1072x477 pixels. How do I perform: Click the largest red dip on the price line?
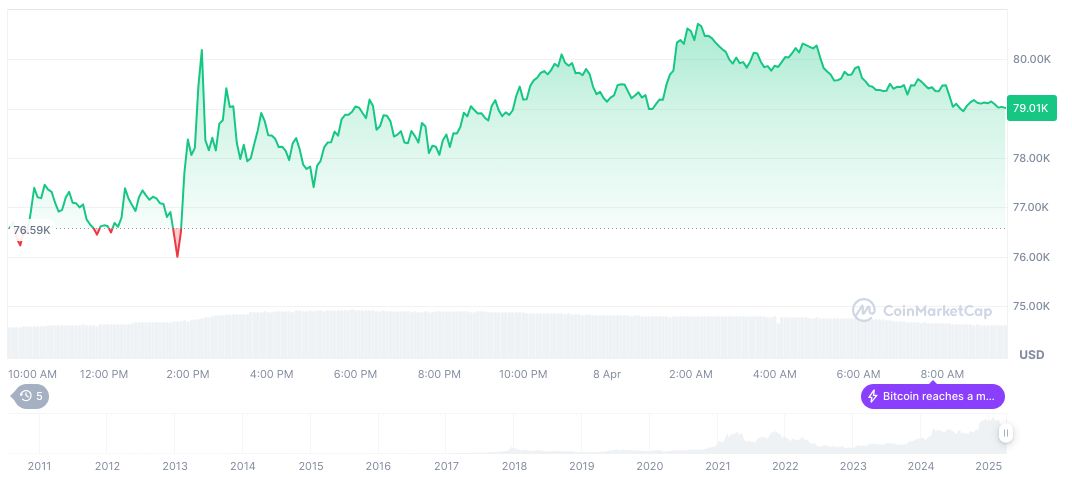click(x=177, y=254)
